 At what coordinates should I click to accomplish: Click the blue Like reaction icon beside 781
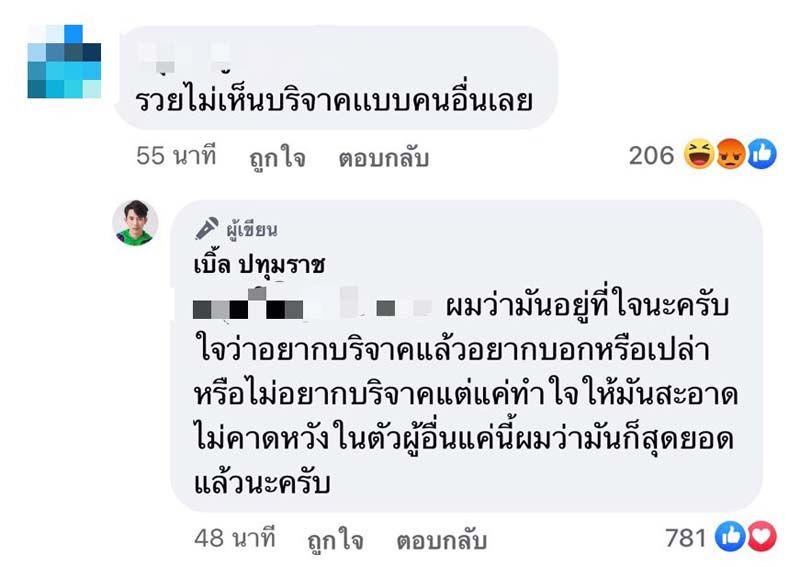(732, 537)
